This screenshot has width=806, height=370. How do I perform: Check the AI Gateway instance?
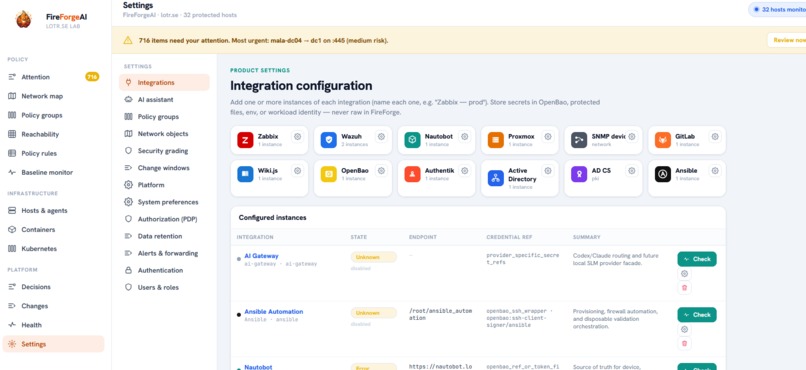point(697,259)
